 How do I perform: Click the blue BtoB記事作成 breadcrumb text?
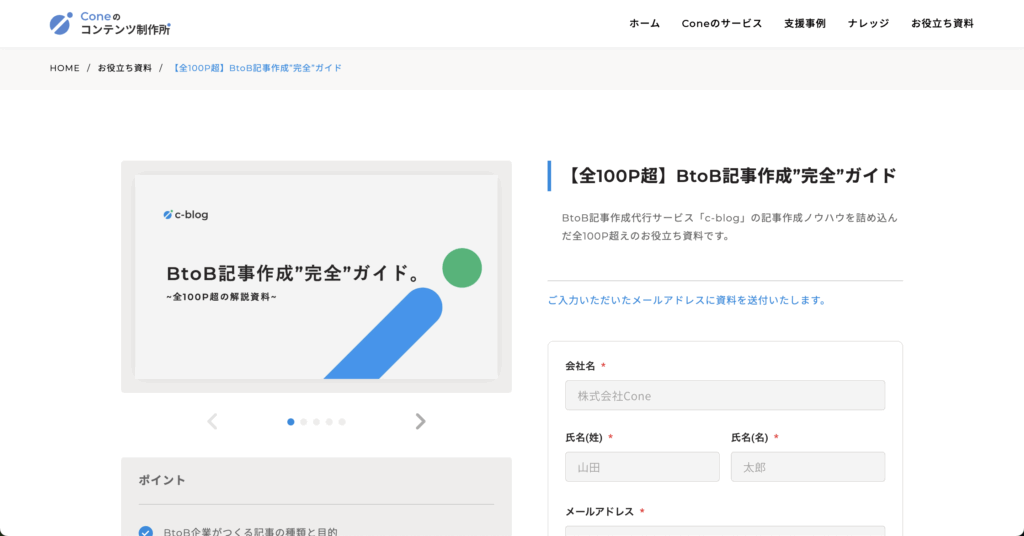click(256, 68)
